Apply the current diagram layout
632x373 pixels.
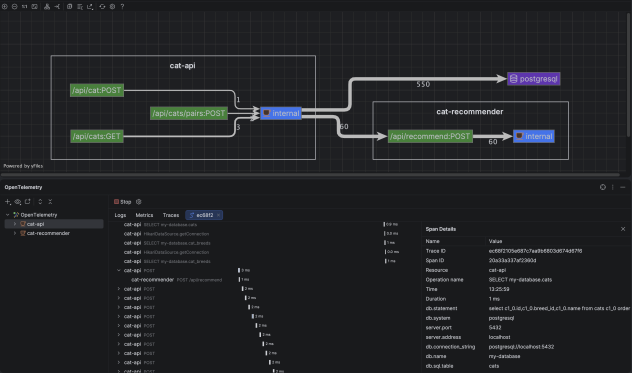[x=47, y=6]
